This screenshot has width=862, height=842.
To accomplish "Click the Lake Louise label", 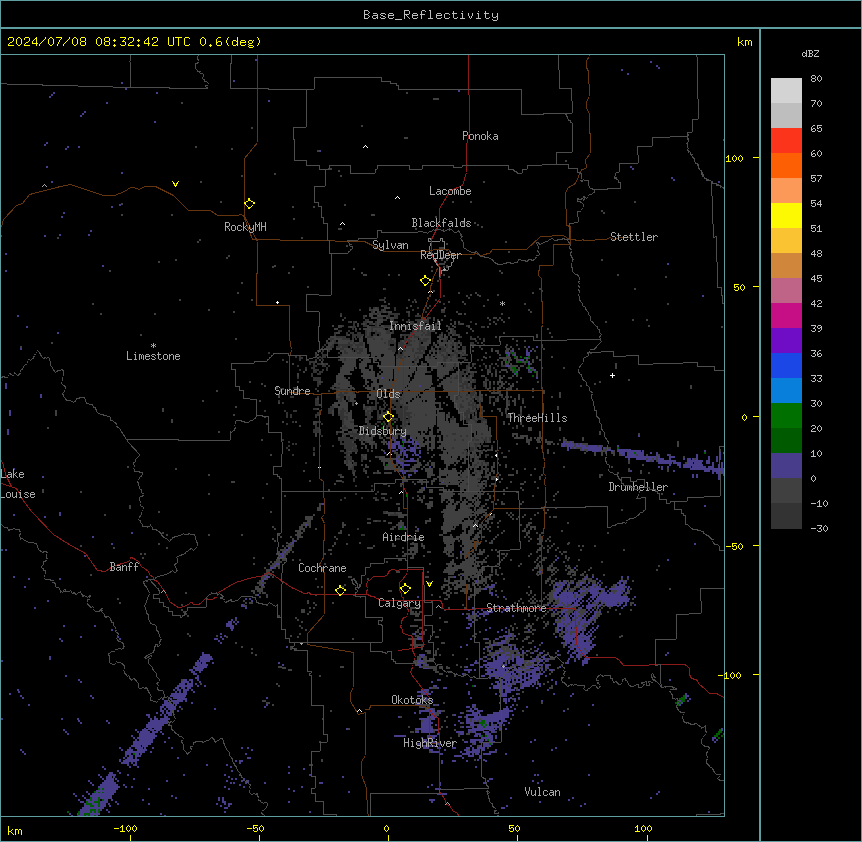I will (x=18, y=484).
